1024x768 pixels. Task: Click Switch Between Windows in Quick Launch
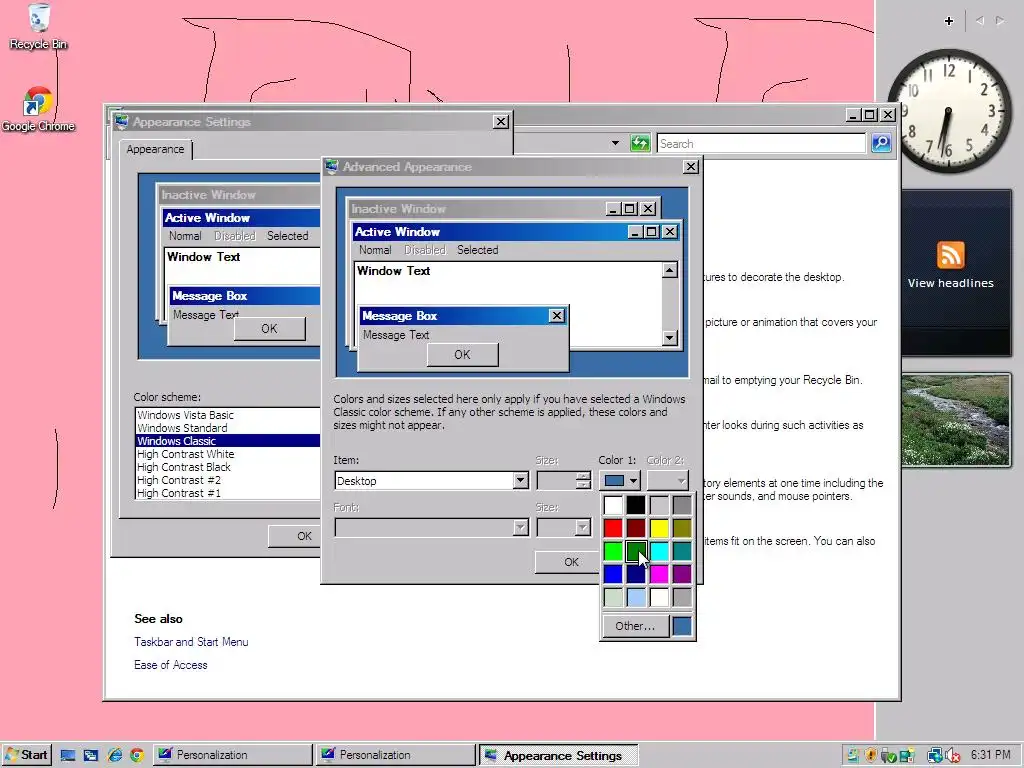91,755
